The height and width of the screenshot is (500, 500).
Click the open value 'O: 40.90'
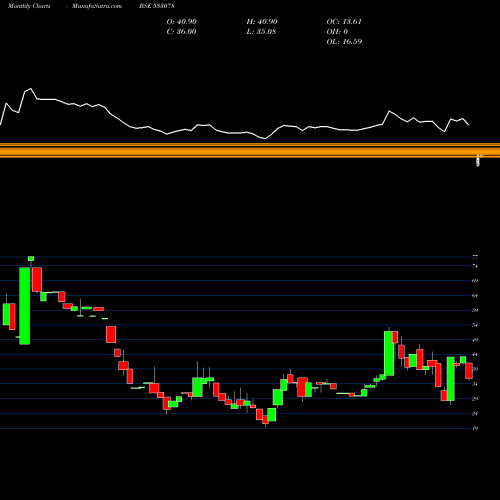(182, 22)
